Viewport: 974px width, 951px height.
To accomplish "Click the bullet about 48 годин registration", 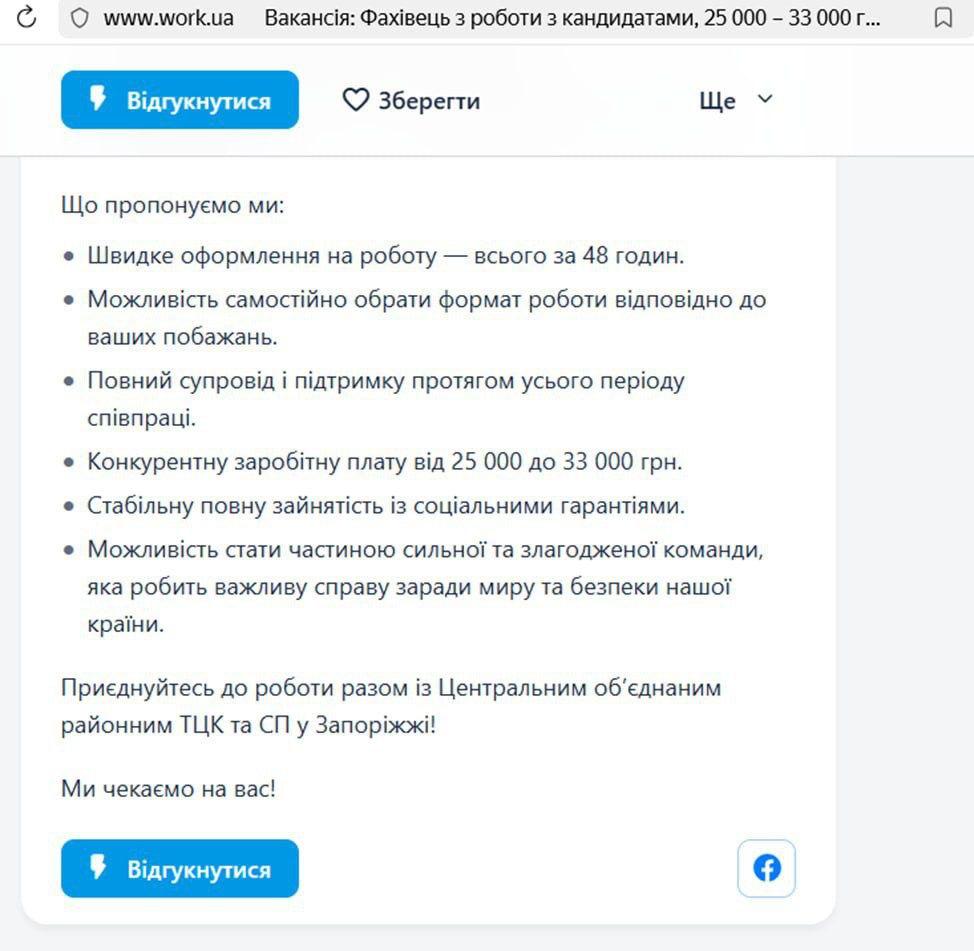I will pyautogui.click(x=385, y=256).
